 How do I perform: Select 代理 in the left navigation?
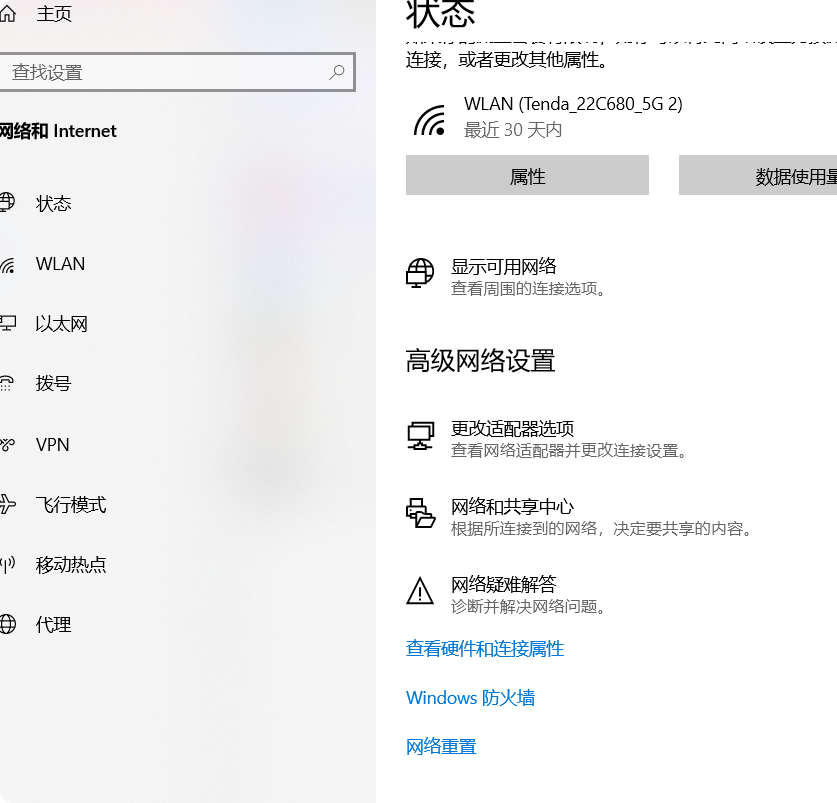tap(54, 625)
